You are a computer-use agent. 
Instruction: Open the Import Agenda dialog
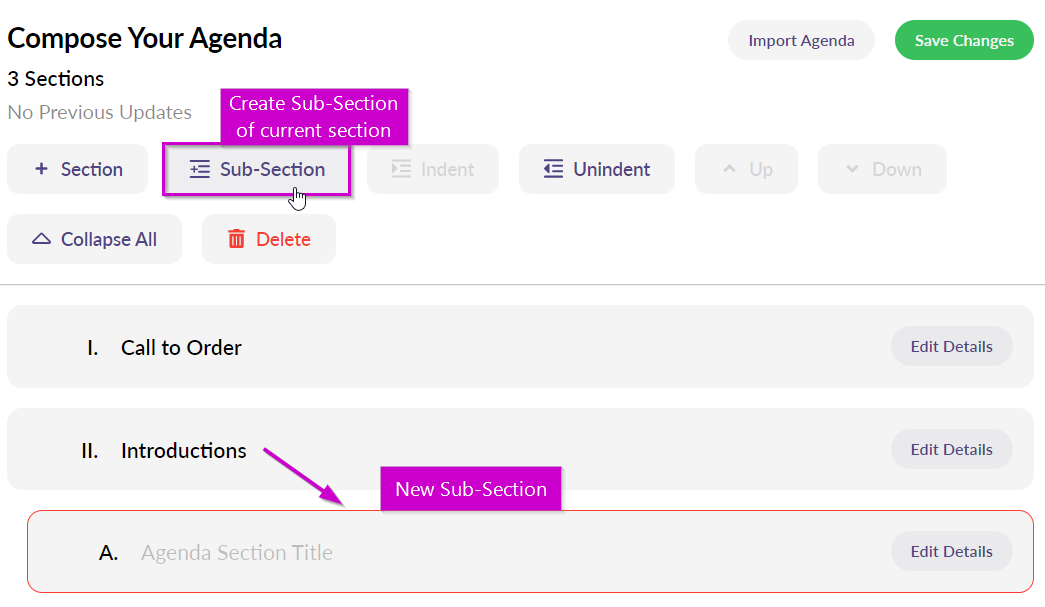pyautogui.click(x=800, y=40)
